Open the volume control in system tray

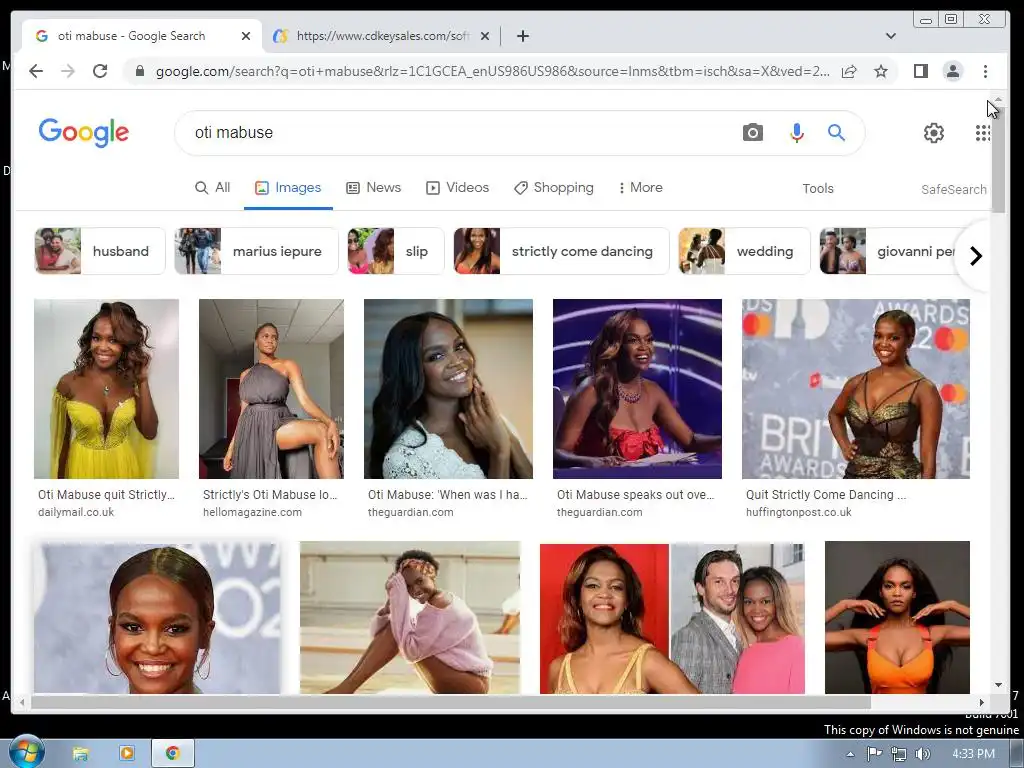[x=922, y=754]
